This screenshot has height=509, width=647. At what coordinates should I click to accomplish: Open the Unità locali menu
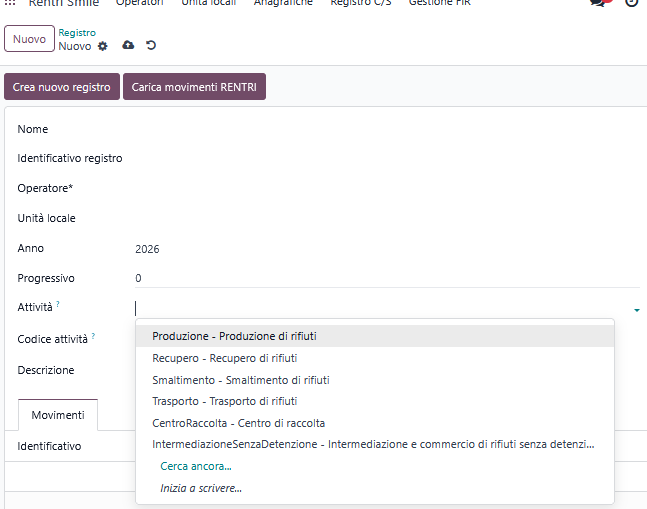tap(209, 2)
